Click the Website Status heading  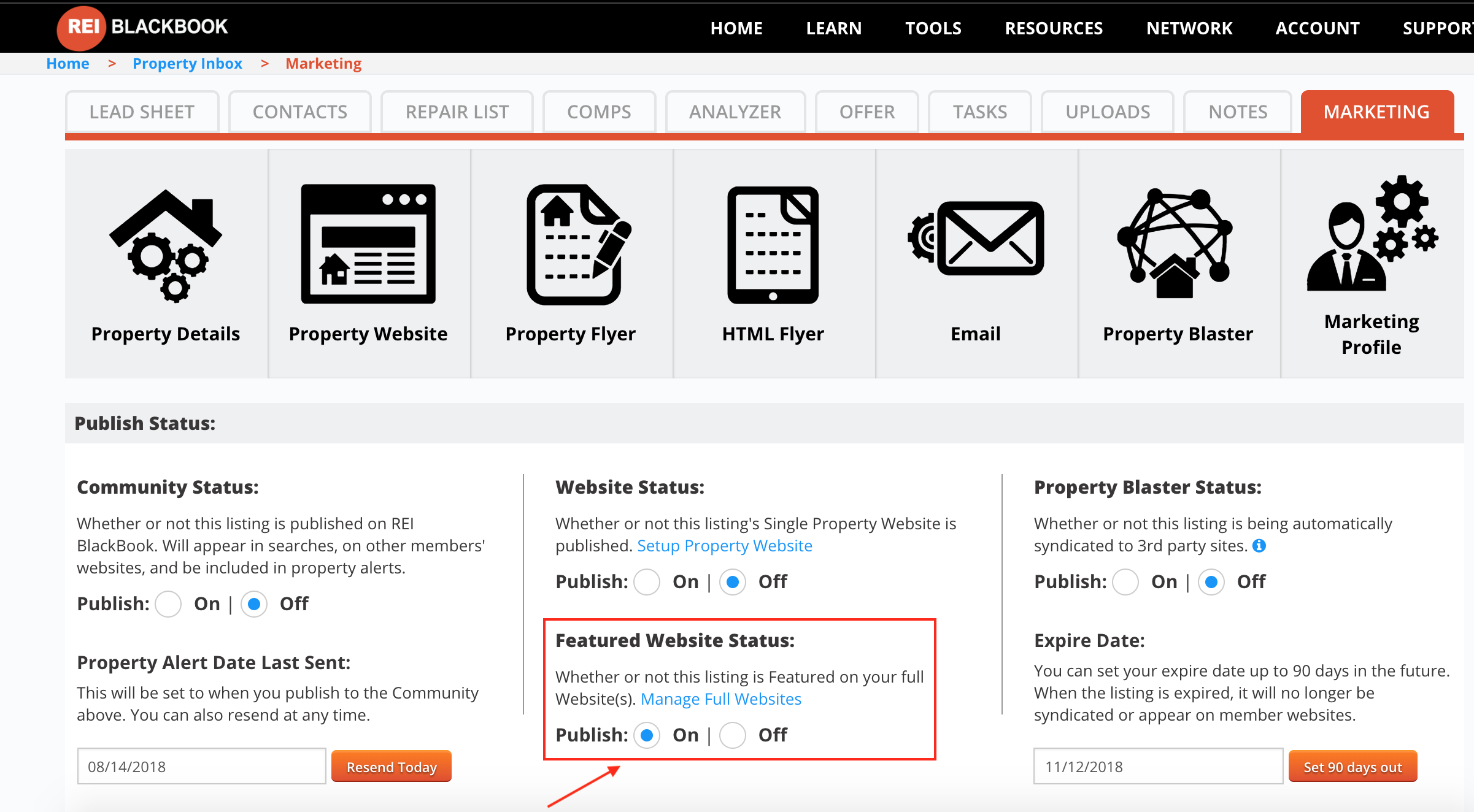pyautogui.click(x=630, y=487)
